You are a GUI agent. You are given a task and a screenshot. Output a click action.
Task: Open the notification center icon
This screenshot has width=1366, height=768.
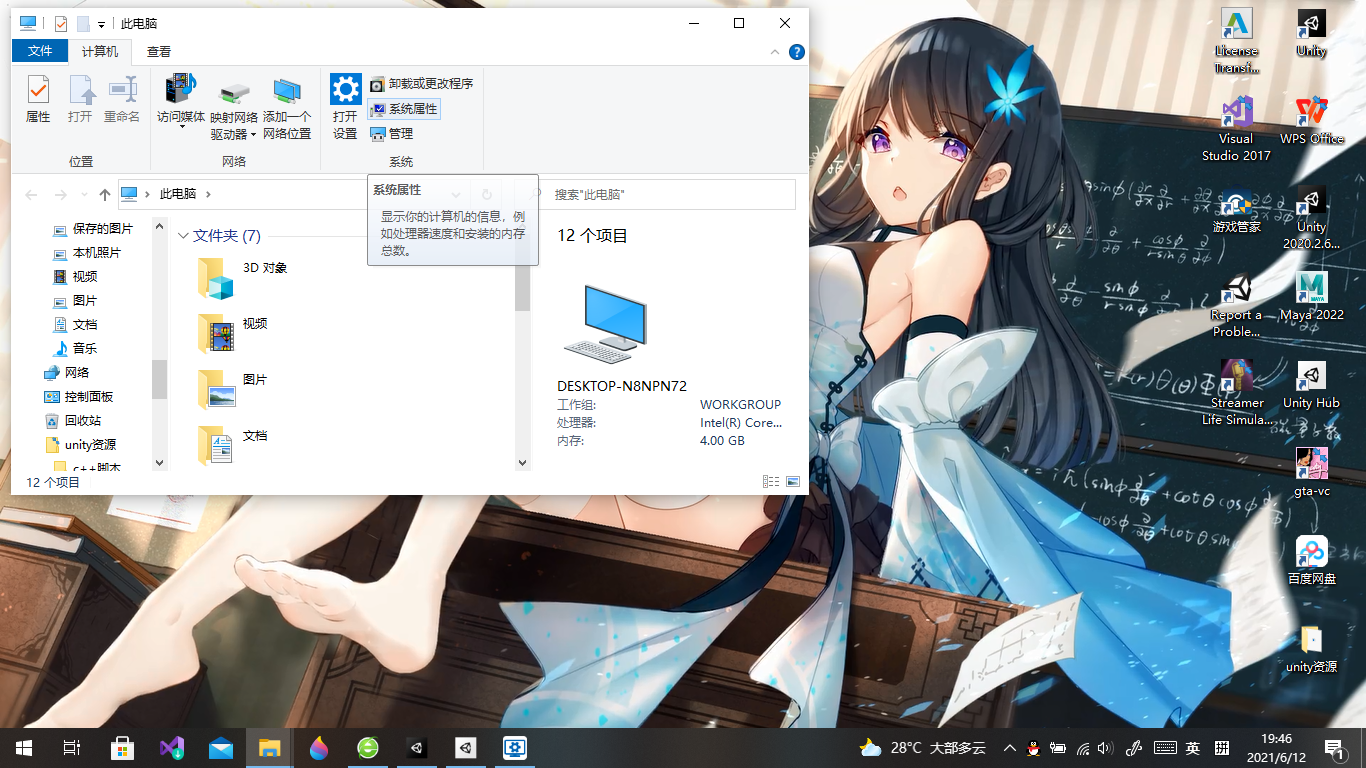coord(1334,748)
